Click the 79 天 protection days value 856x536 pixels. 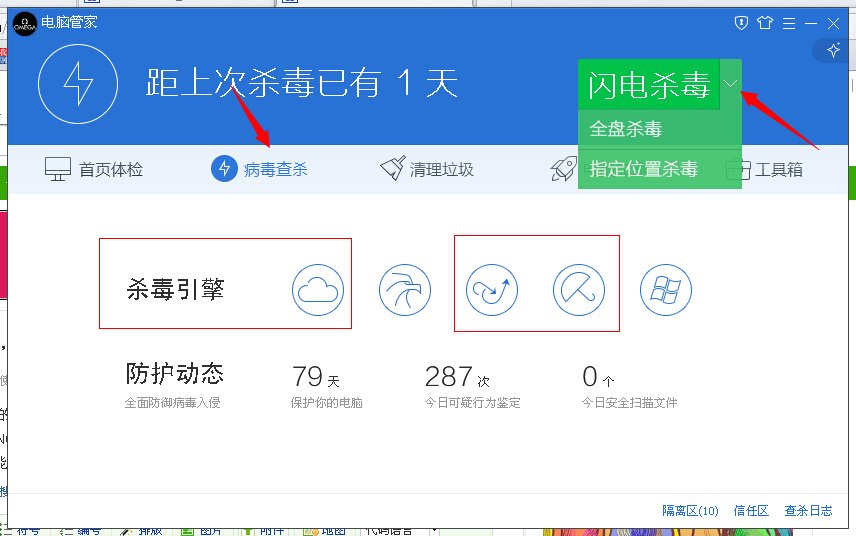(316, 377)
